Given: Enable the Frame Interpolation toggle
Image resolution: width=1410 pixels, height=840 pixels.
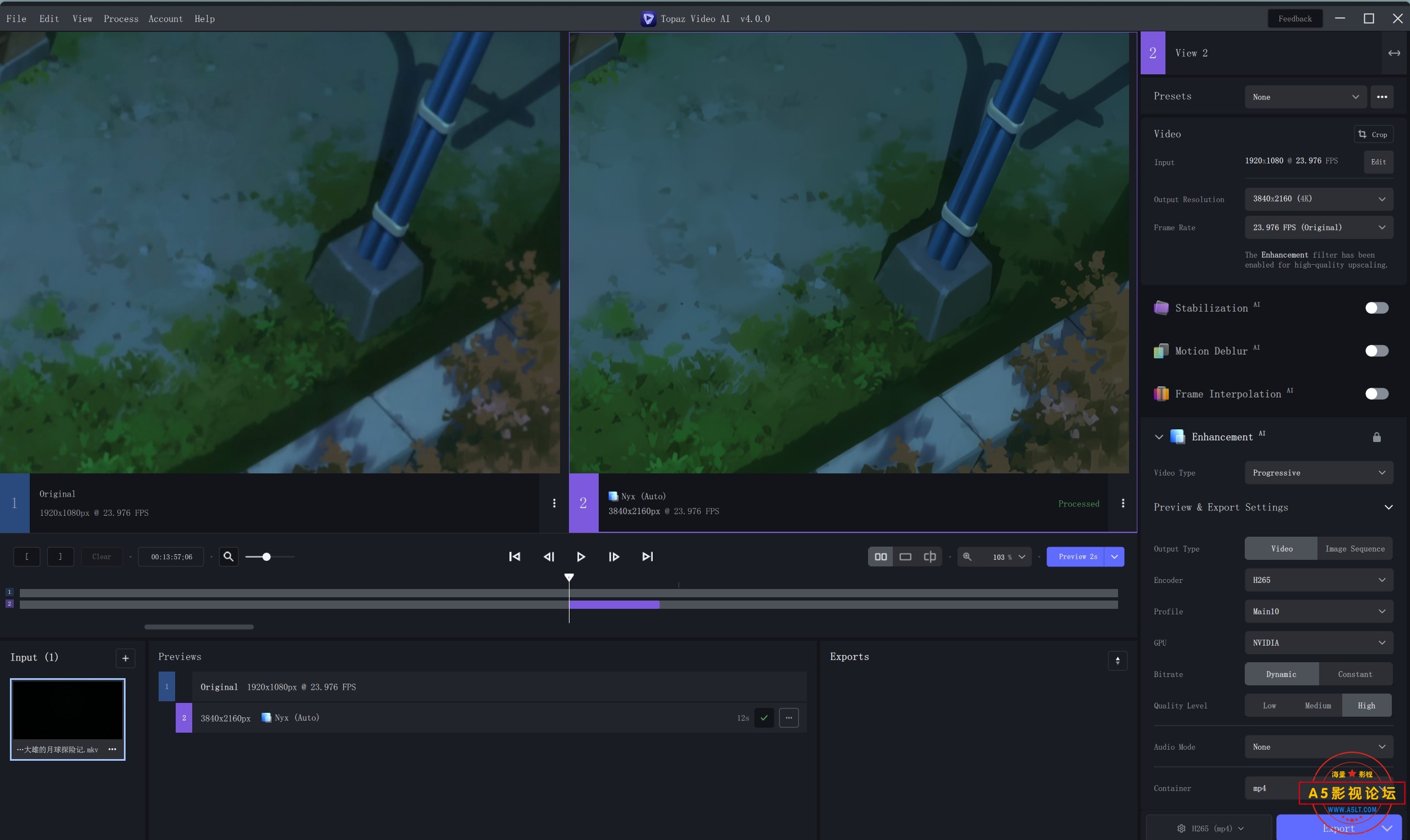Looking at the screenshot, I should coord(1376,394).
